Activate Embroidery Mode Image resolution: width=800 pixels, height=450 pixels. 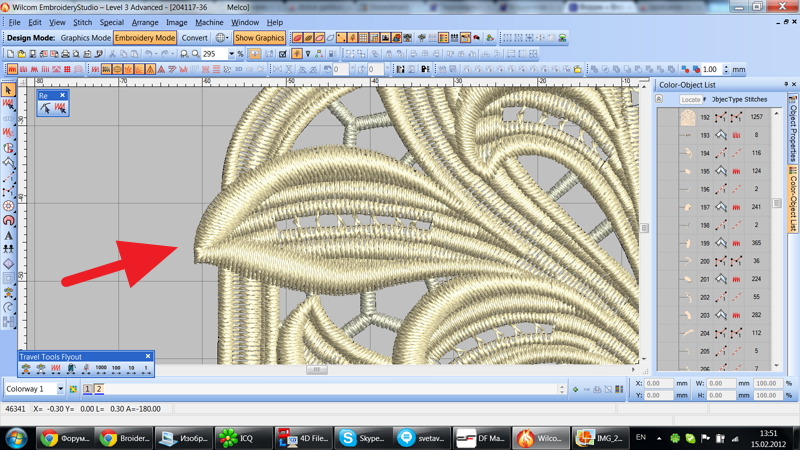point(145,38)
